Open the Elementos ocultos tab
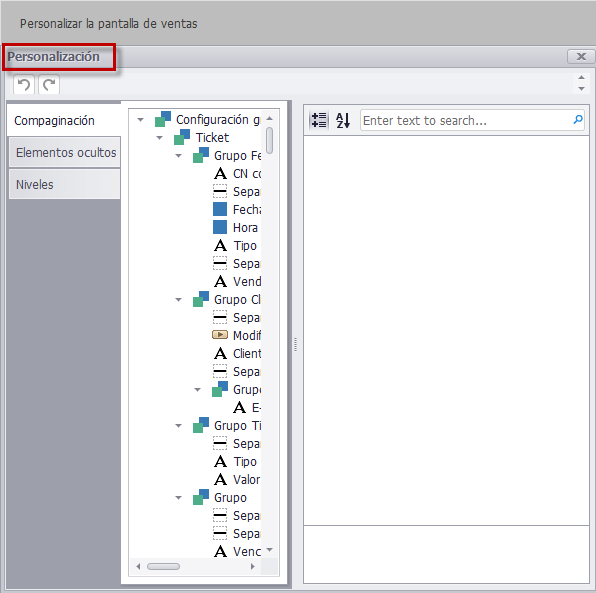Image resolution: width=596 pixels, height=593 pixels. 65,152
